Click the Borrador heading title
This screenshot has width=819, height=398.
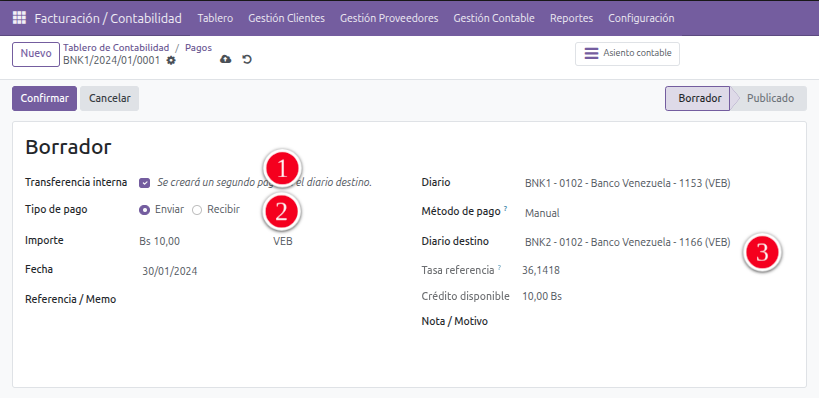coord(68,147)
